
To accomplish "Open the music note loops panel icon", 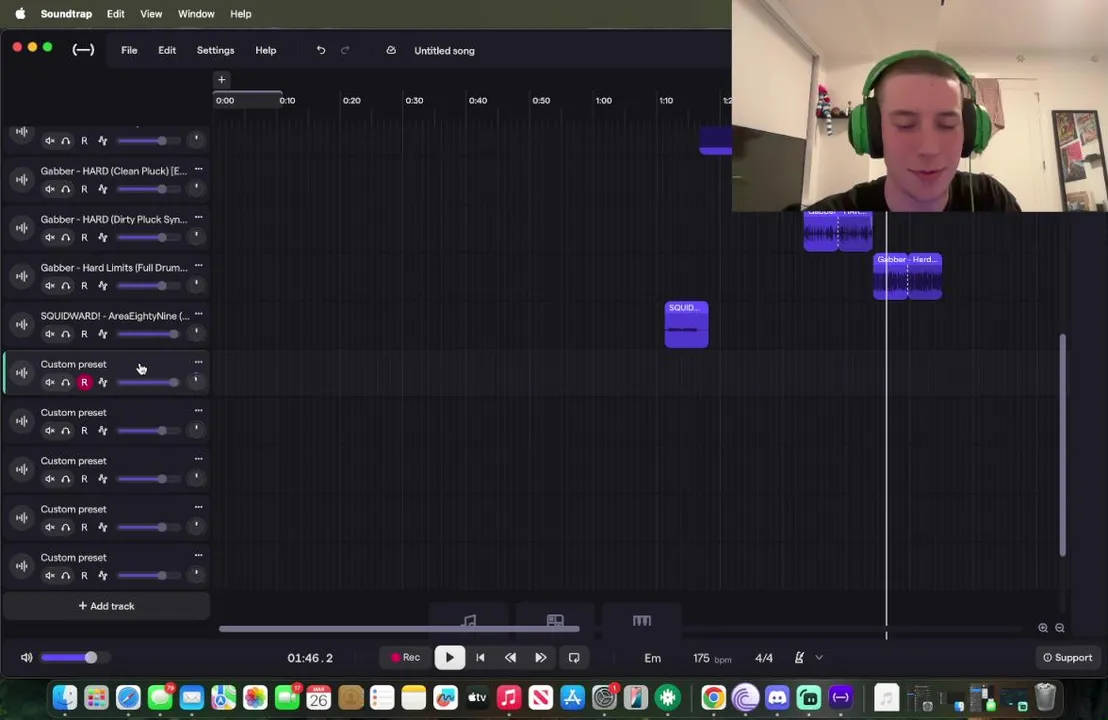I will click(x=468, y=621).
